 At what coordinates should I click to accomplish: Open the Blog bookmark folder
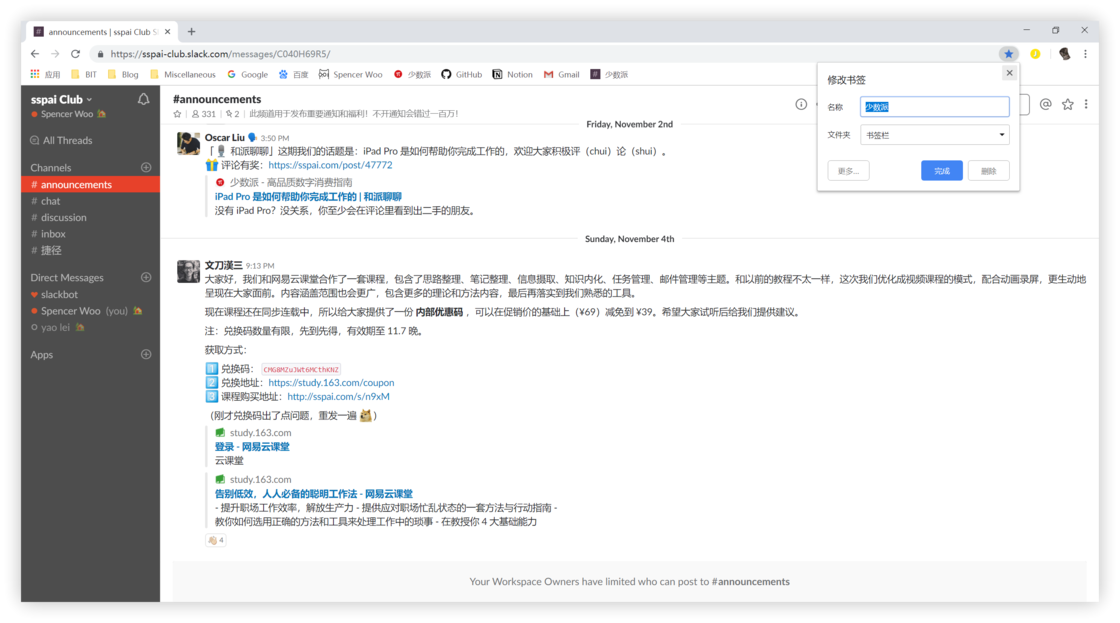[x=123, y=74]
